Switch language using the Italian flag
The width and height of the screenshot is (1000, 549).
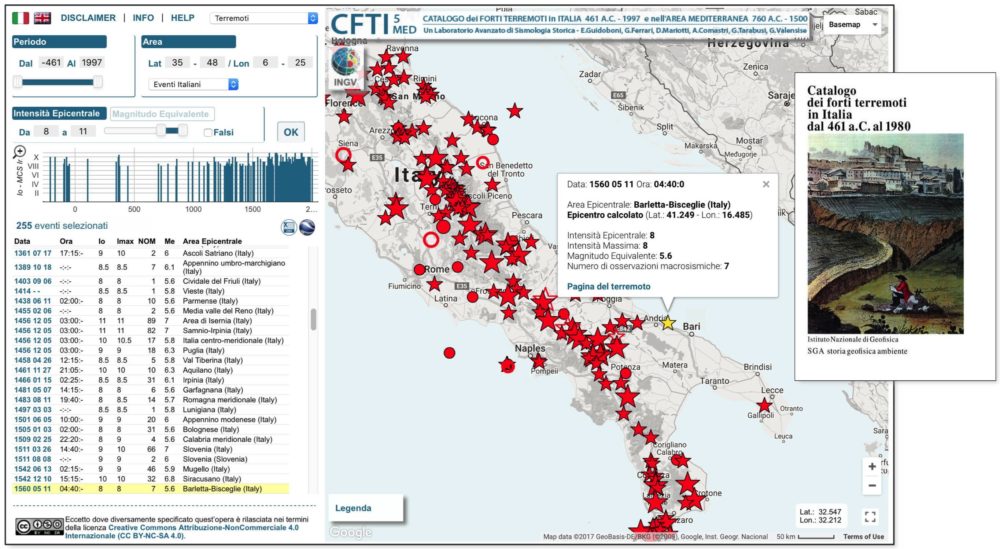tap(20, 18)
